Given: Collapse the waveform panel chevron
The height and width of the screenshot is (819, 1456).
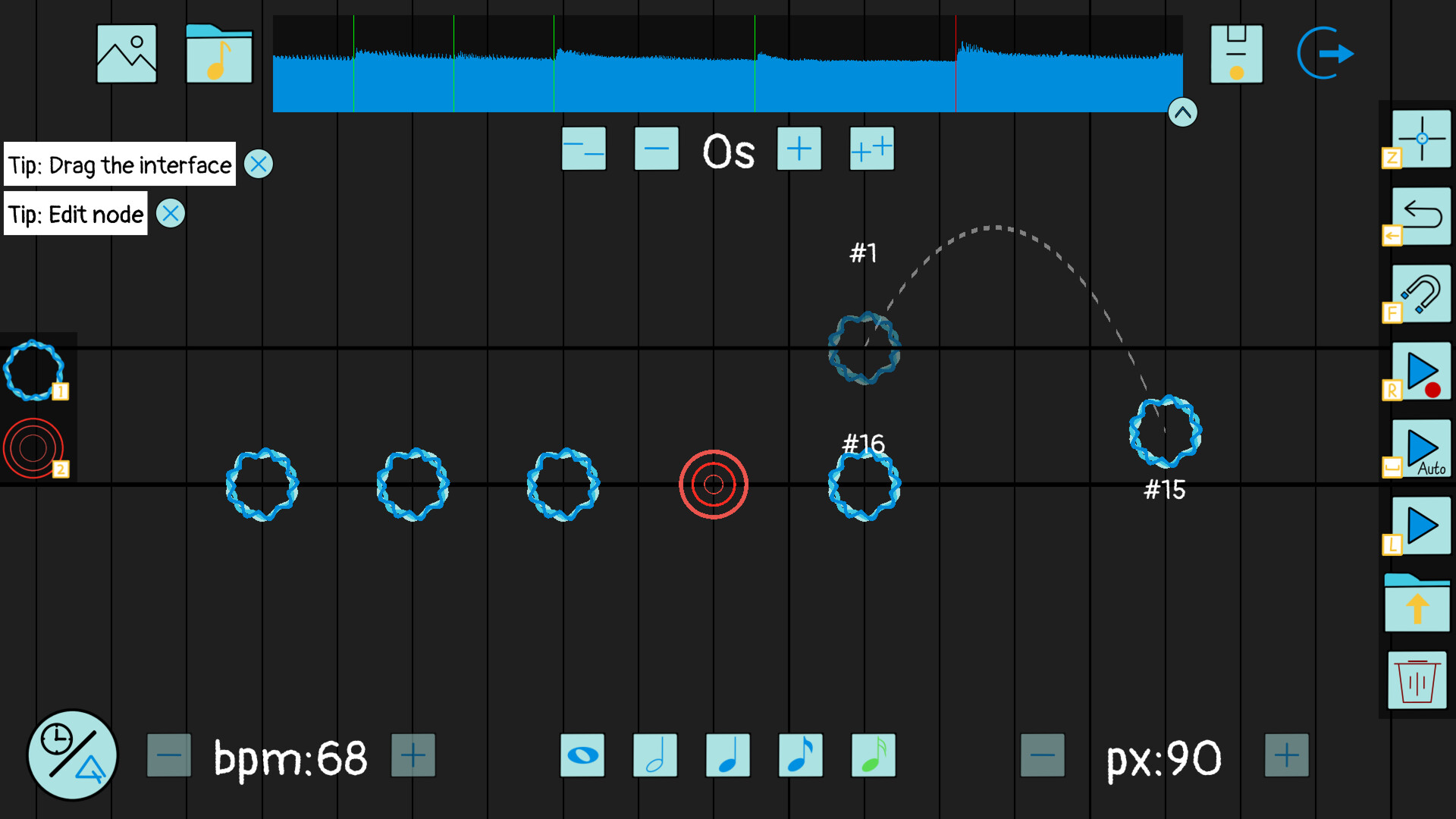Looking at the screenshot, I should (x=1182, y=113).
